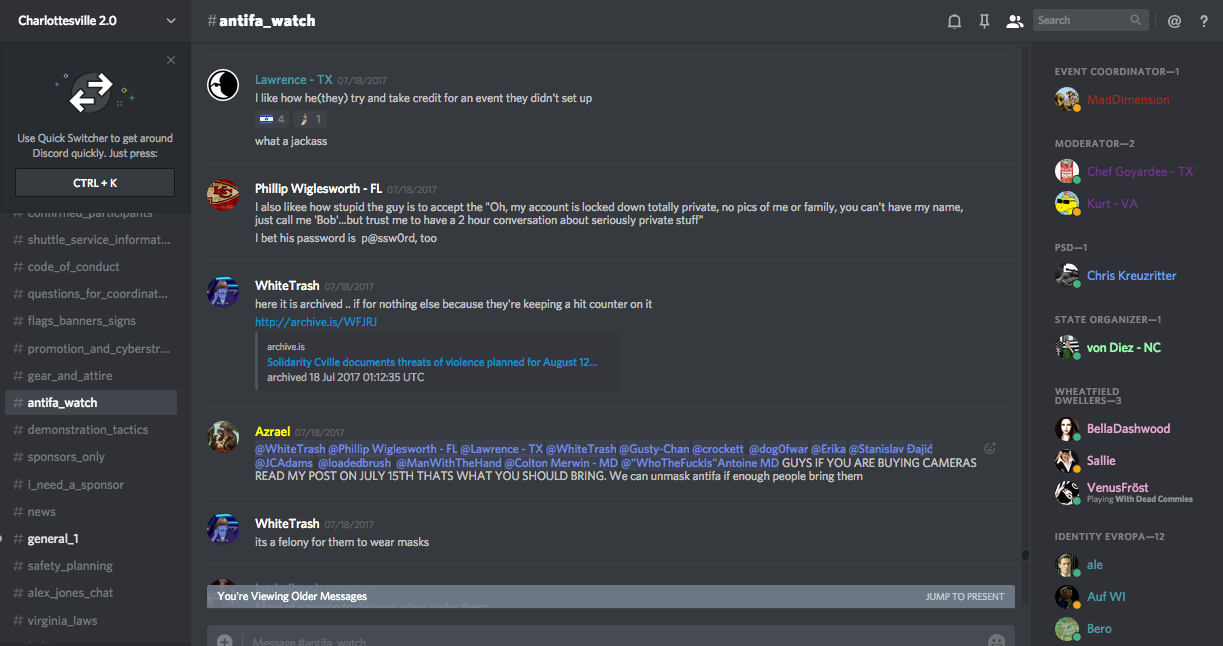Open help question mark icon
The height and width of the screenshot is (646, 1223).
click(x=1203, y=21)
